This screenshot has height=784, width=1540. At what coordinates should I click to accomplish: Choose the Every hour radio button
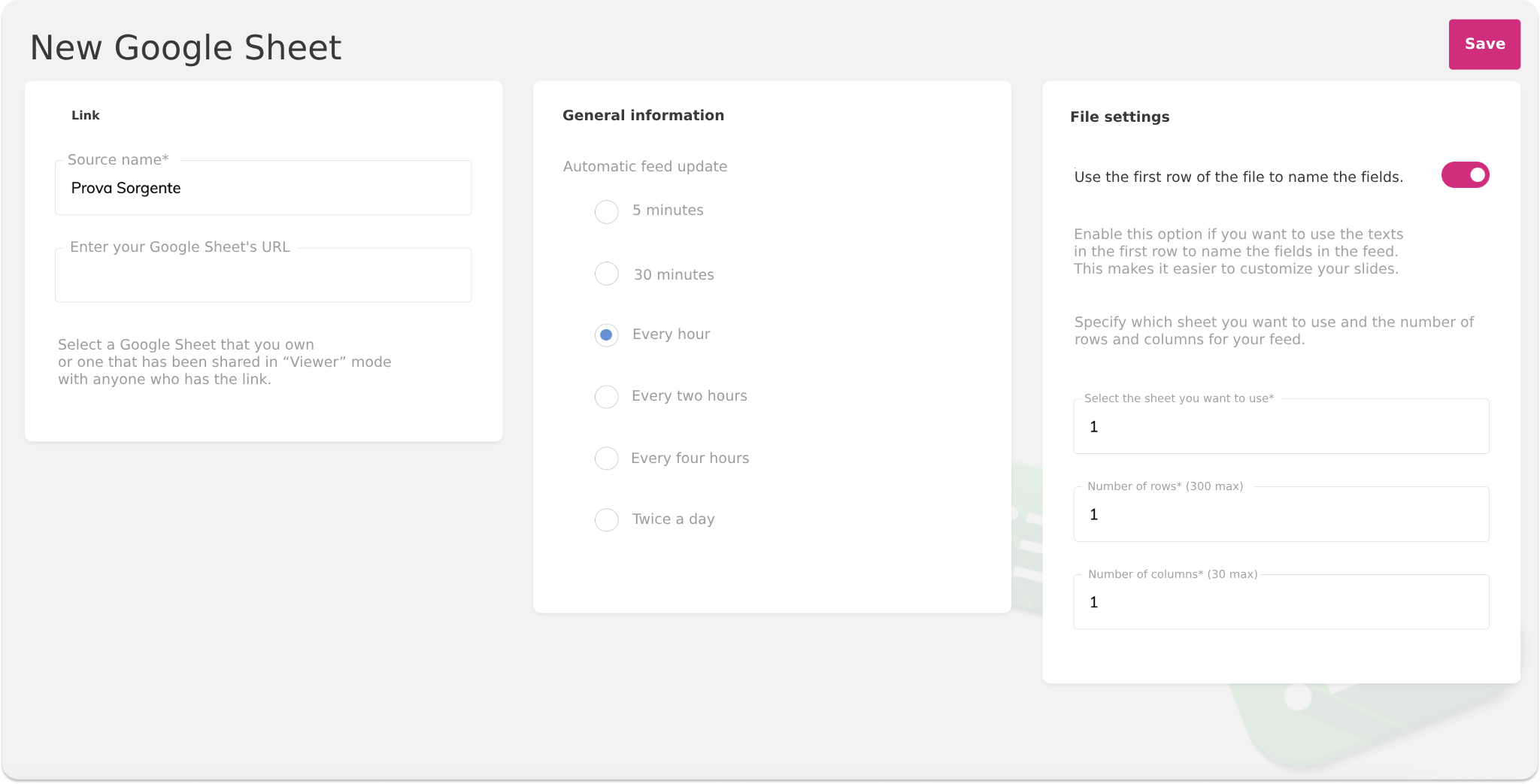click(x=607, y=334)
